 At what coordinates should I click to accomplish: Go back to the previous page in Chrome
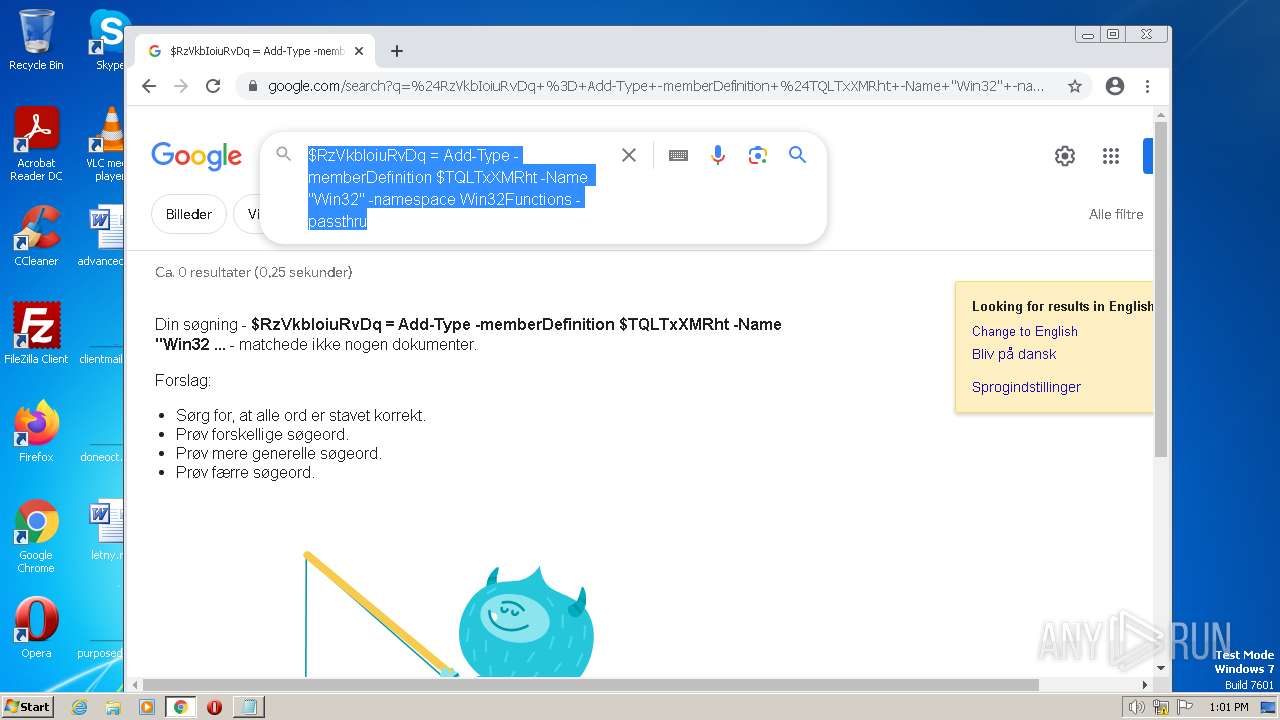click(149, 86)
